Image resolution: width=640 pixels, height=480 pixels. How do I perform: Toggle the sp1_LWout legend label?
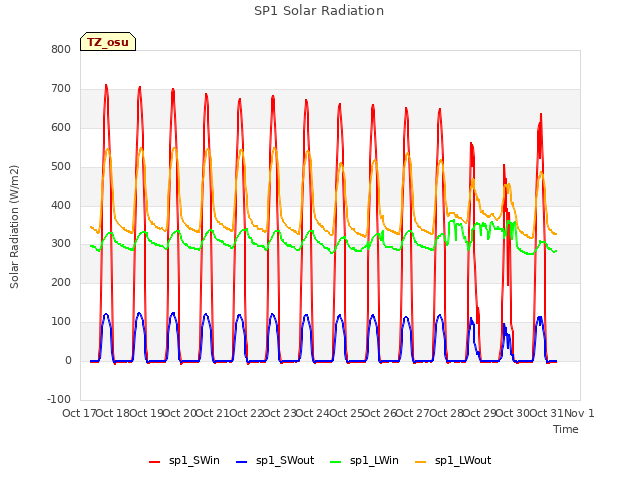click(x=463, y=461)
